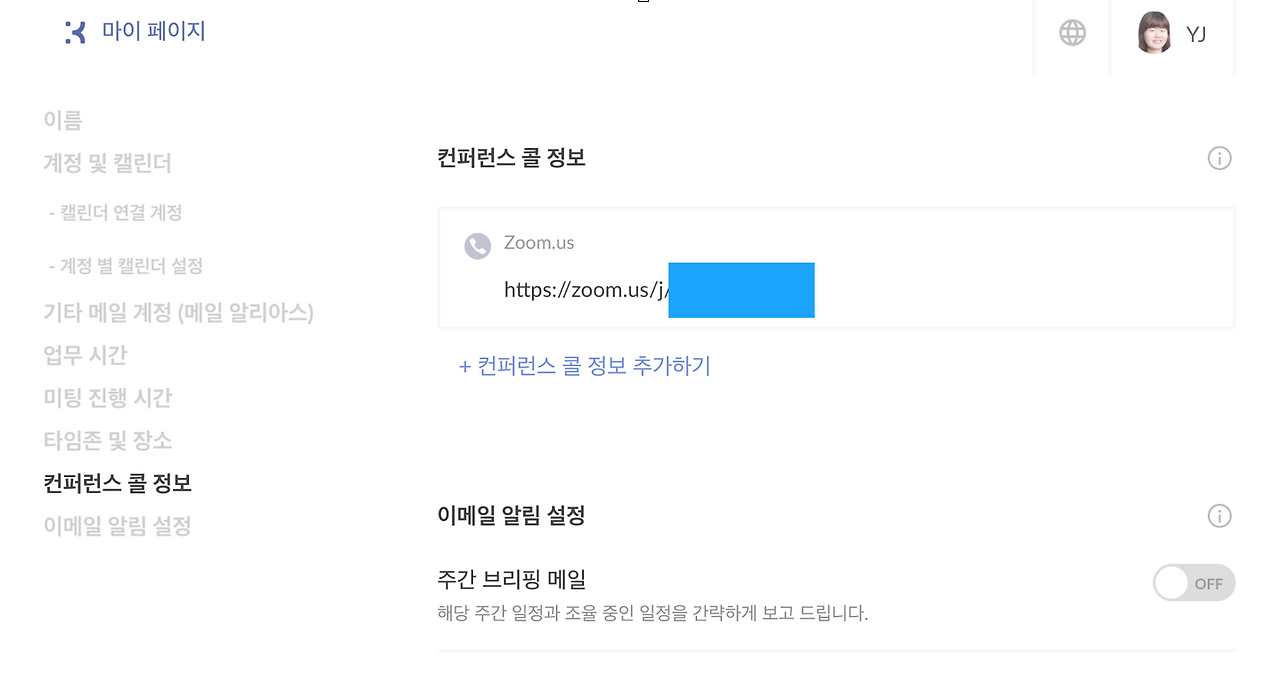Select 미팅 진행 시간 in the sidebar
The height and width of the screenshot is (673, 1280).
pos(107,398)
